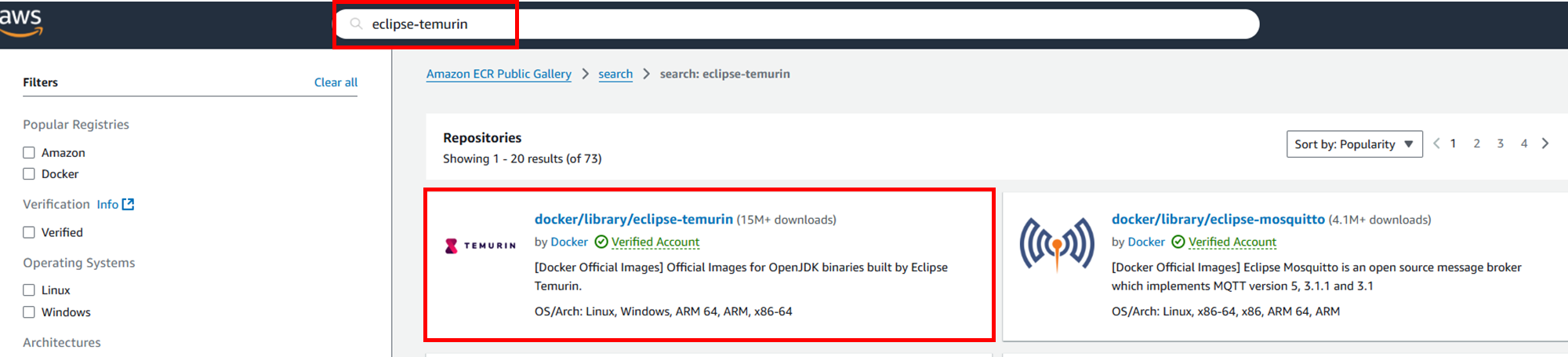Enable the Amazon registry filter
This screenshot has width=1568, height=357.
pyautogui.click(x=29, y=153)
